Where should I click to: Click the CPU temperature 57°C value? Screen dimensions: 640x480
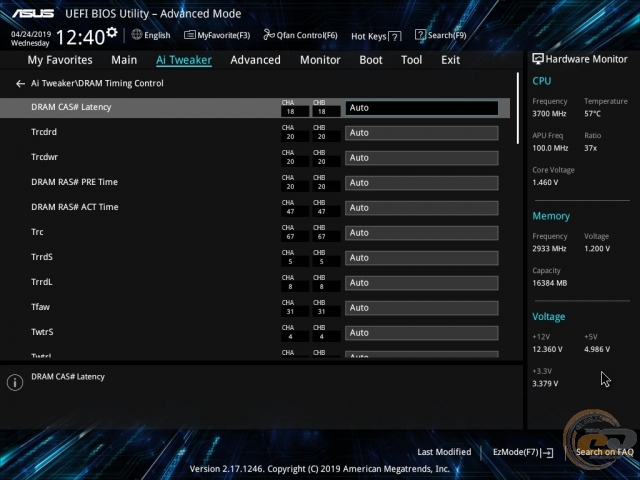pyautogui.click(x=592, y=114)
